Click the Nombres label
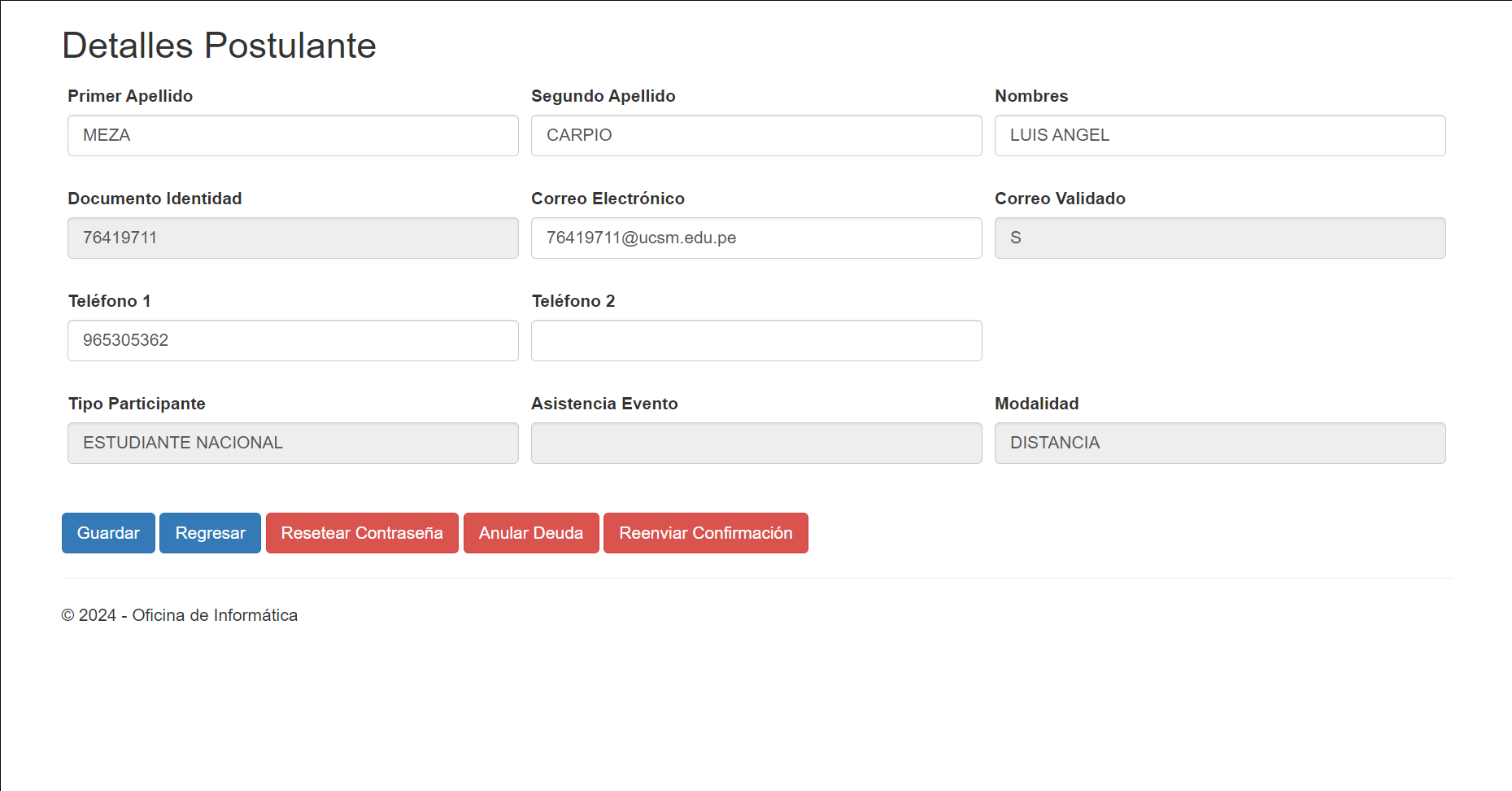The image size is (1512, 791). click(x=1031, y=96)
